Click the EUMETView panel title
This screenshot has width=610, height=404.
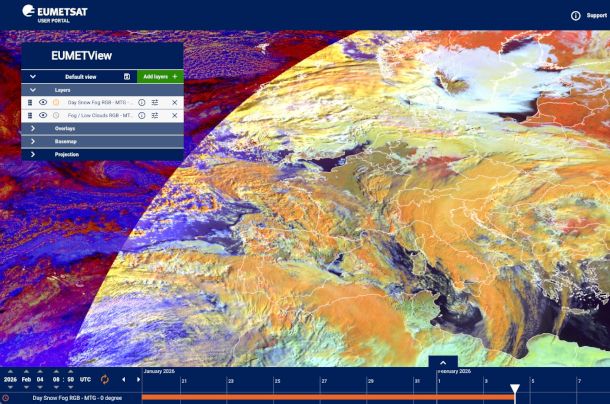point(81,56)
